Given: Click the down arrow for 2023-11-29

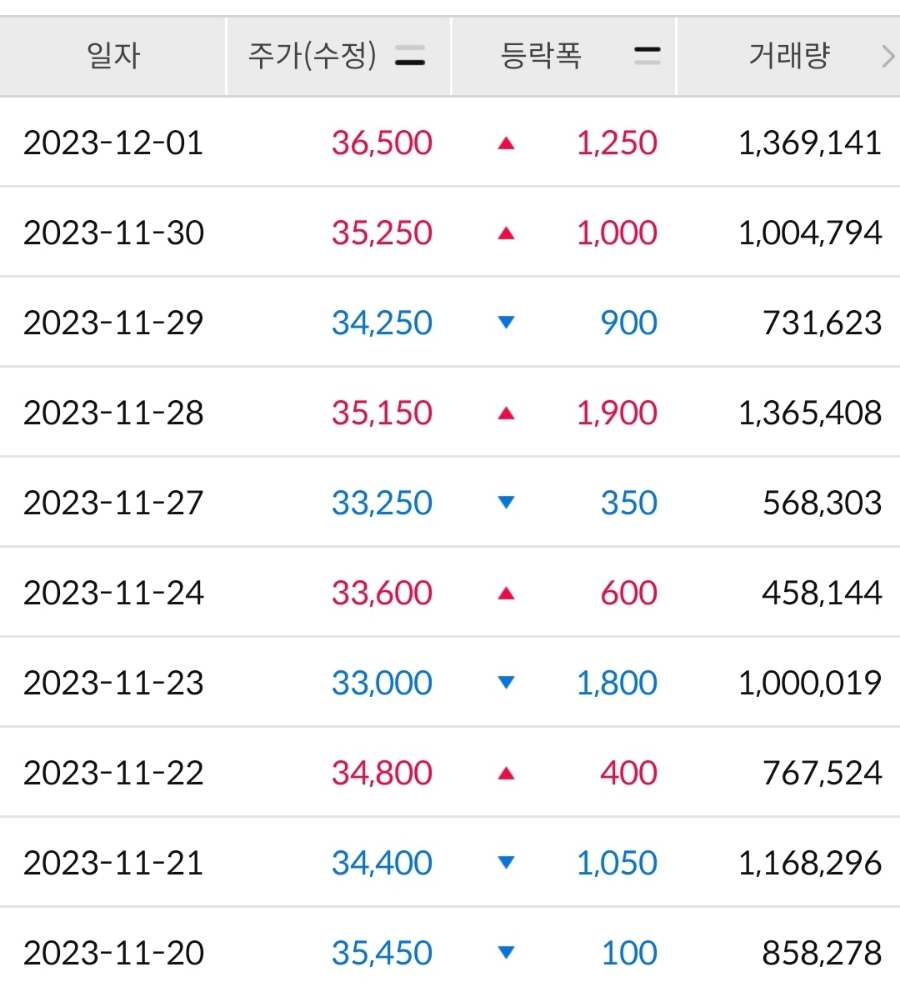Looking at the screenshot, I should [x=506, y=323].
